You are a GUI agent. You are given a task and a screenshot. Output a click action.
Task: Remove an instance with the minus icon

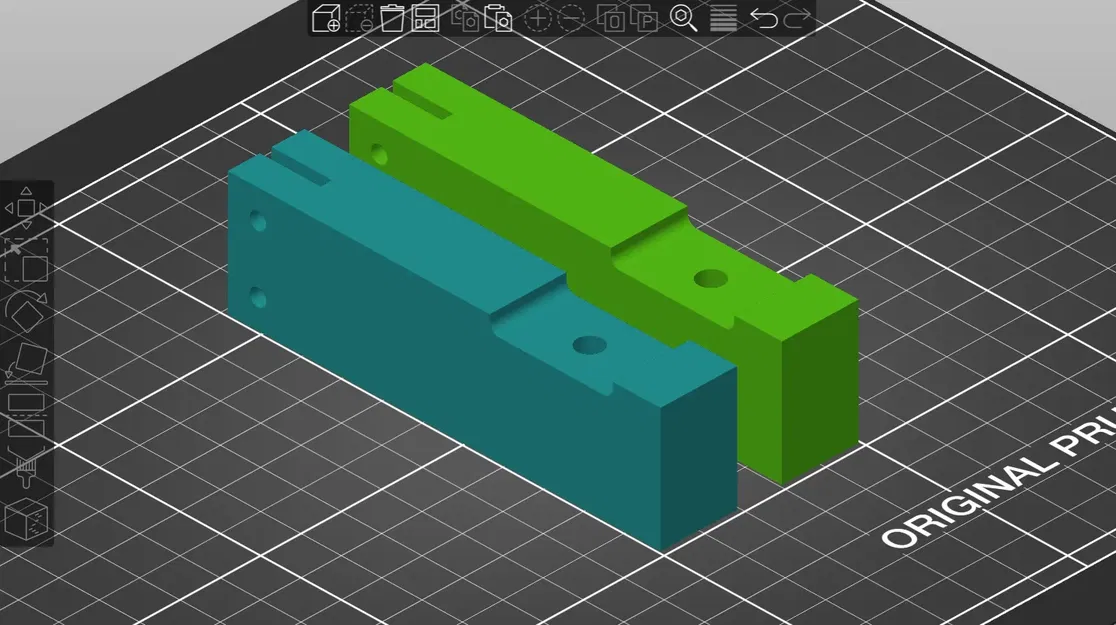click(x=571, y=18)
